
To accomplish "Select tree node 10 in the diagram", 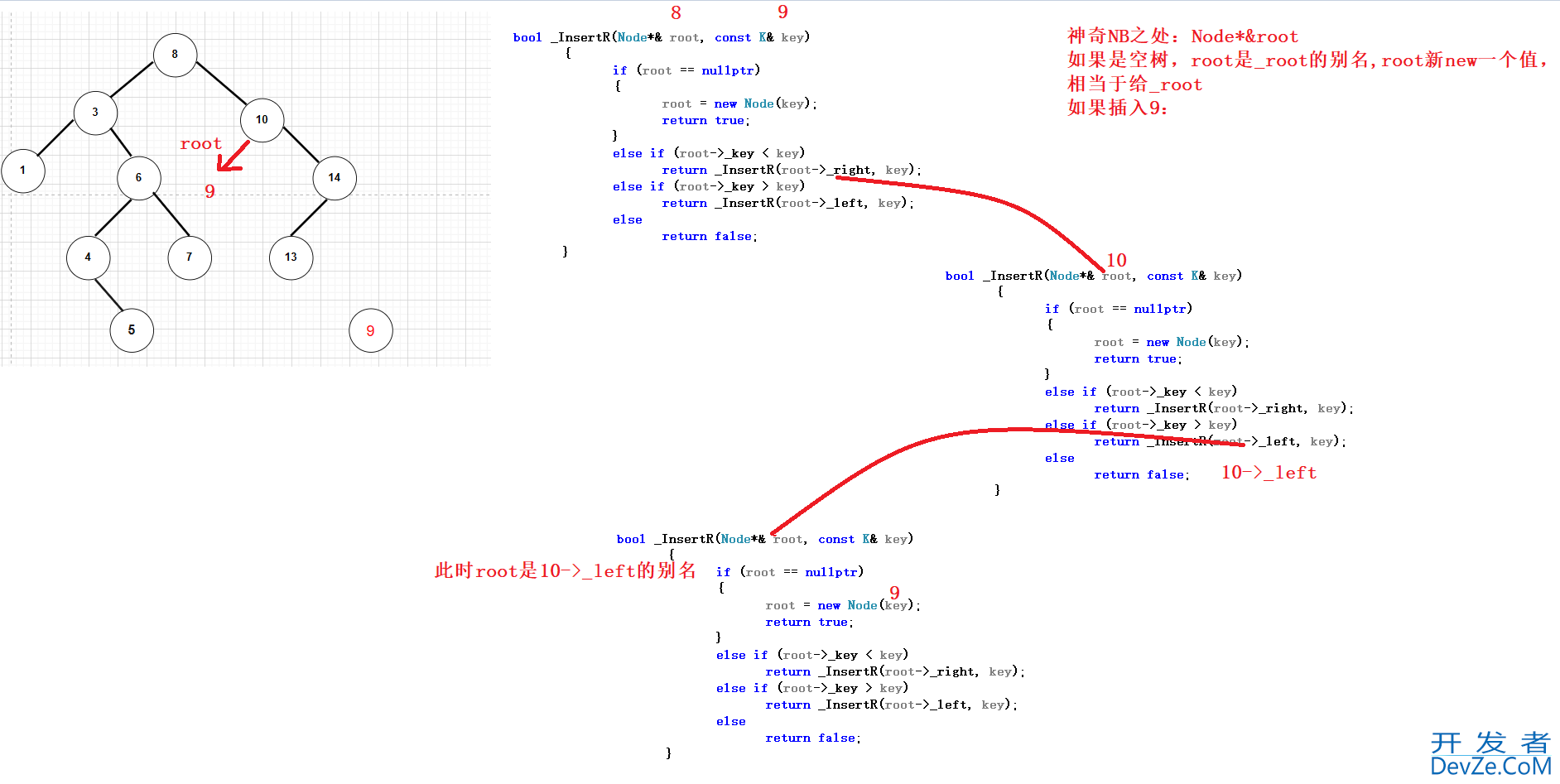I will coord(262,120).
